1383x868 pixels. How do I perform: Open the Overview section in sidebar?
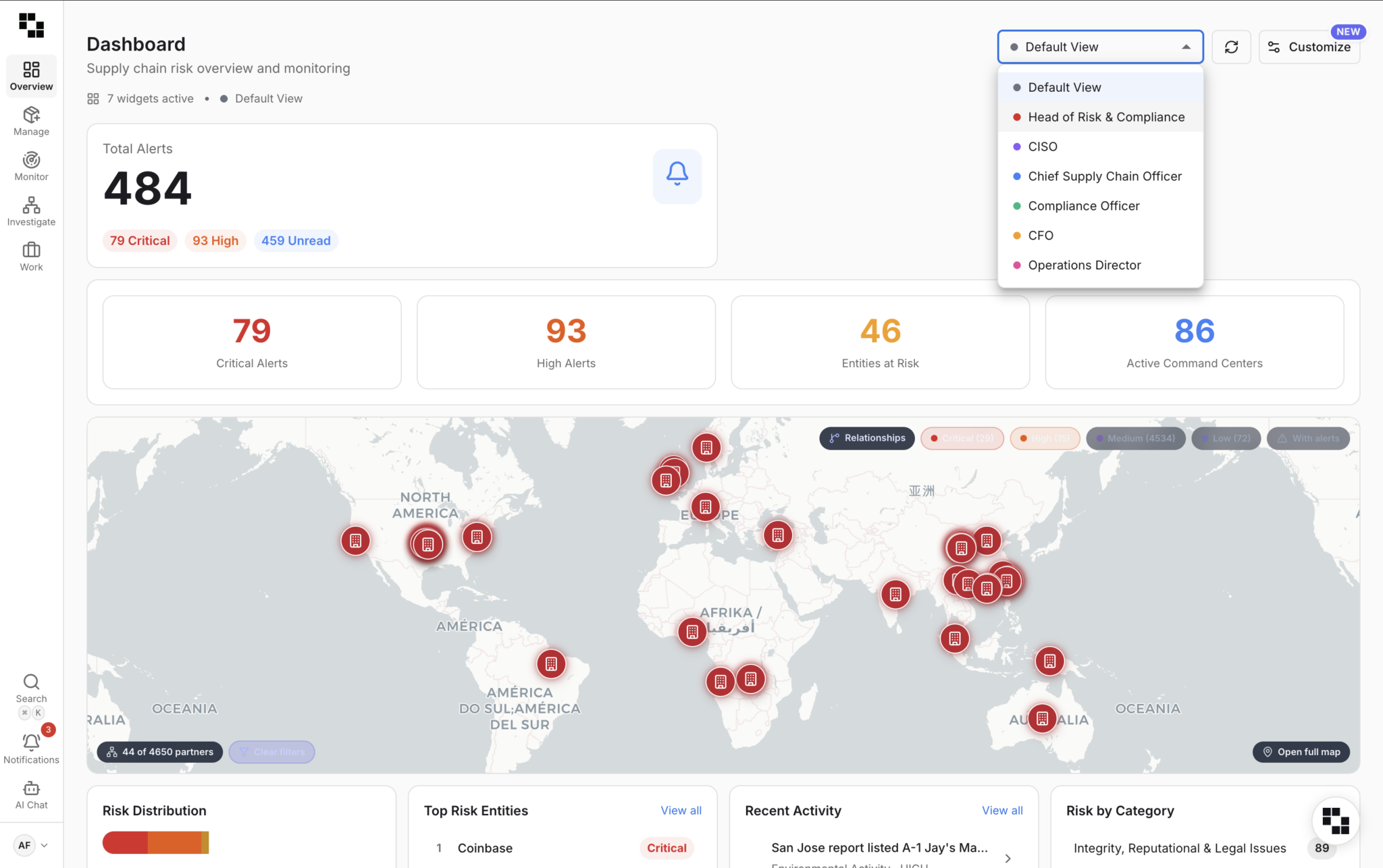coord(31,76)
